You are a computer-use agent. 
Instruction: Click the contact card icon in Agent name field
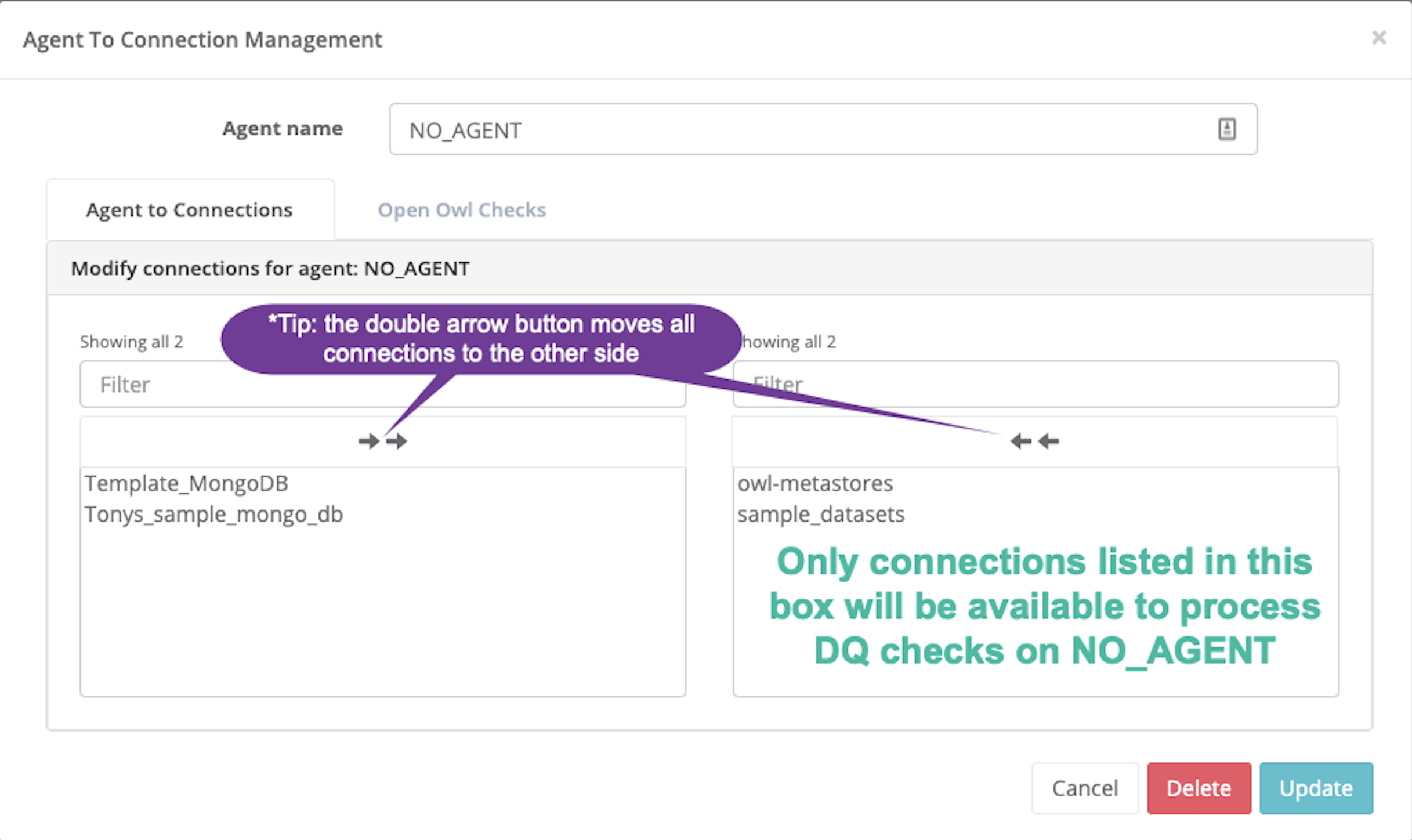click(1226, 129)
